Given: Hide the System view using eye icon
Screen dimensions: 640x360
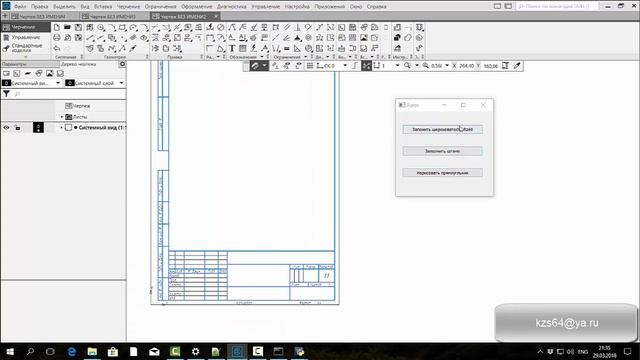Looking at the screenshot, I should (x=7, y=128).
